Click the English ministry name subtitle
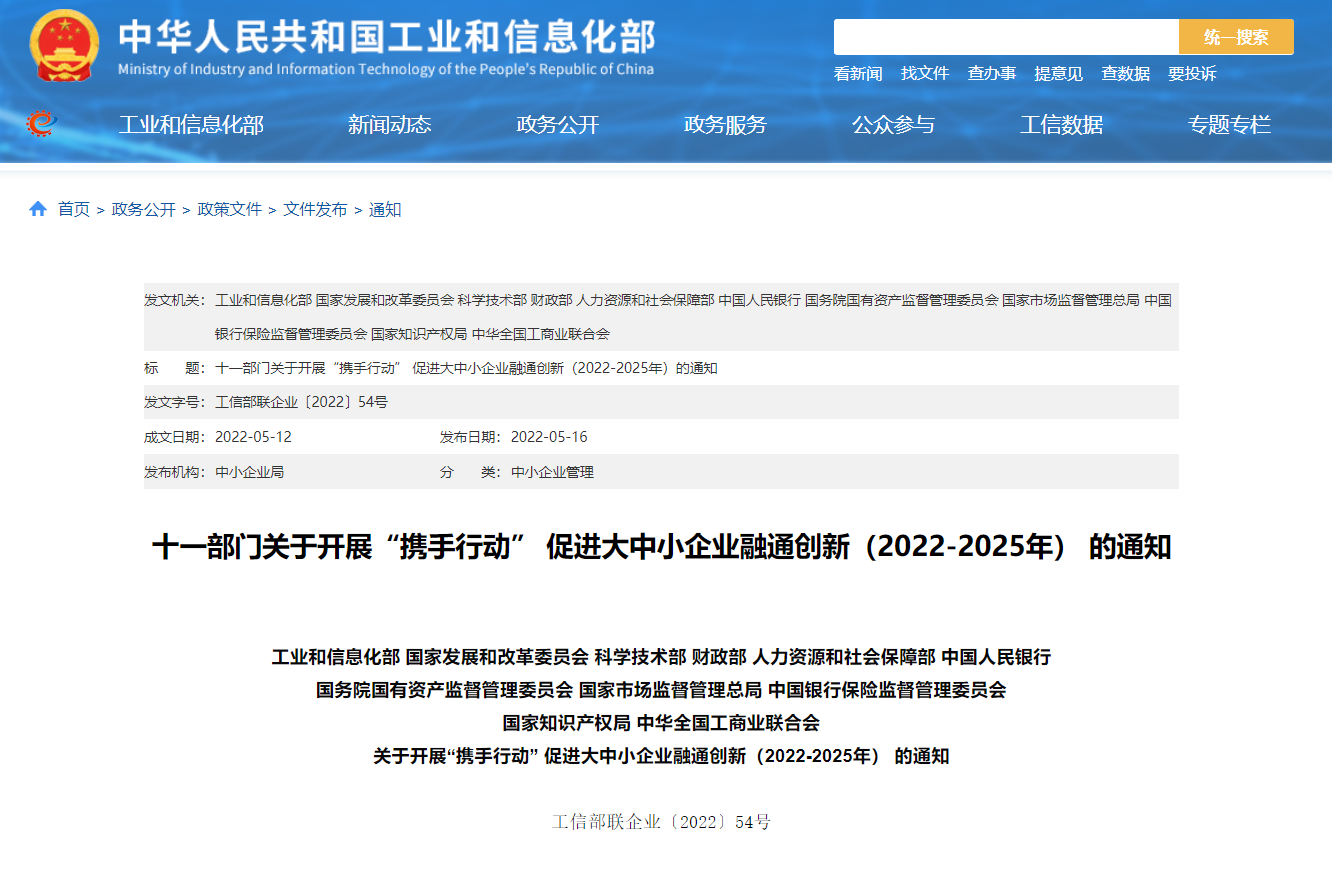Screen dimensions: 1332x870 [x=386, y=69]
